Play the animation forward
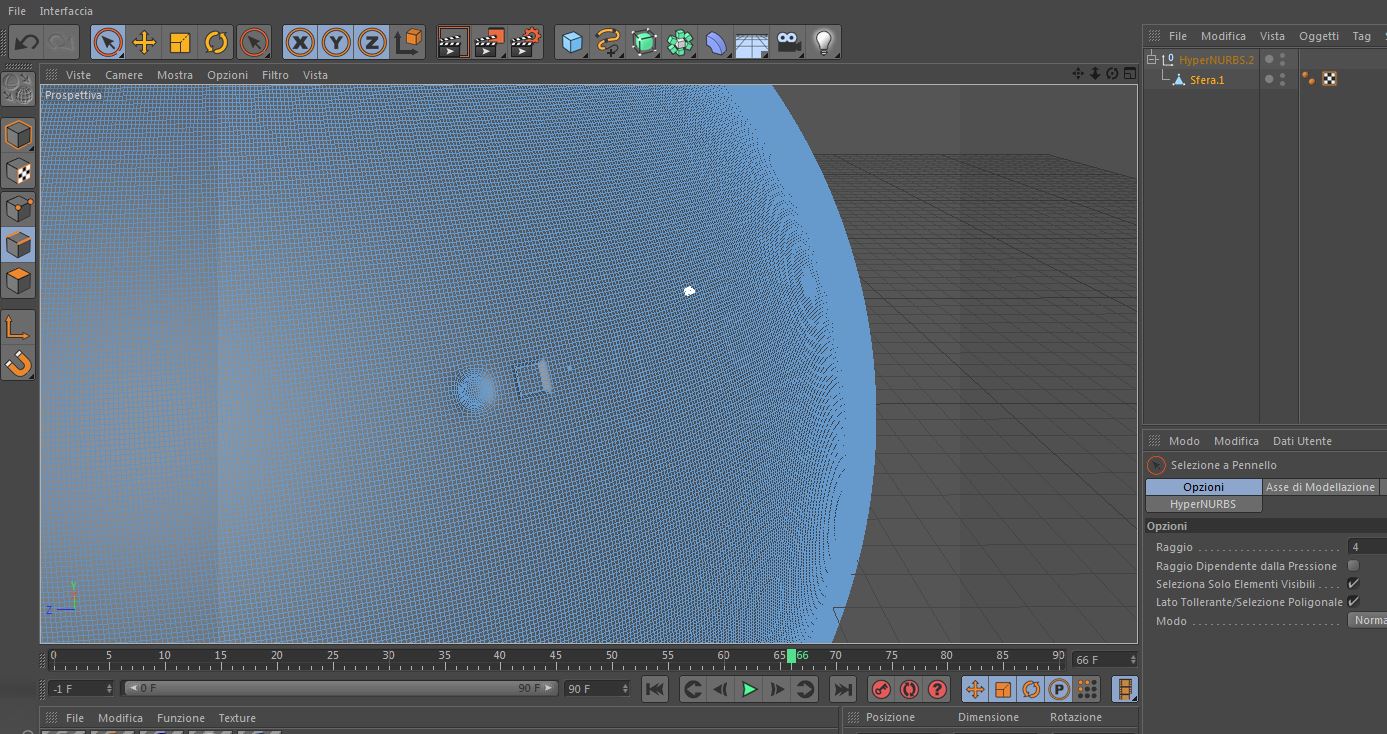This screenshot has height=734, width=1387. 748,689
